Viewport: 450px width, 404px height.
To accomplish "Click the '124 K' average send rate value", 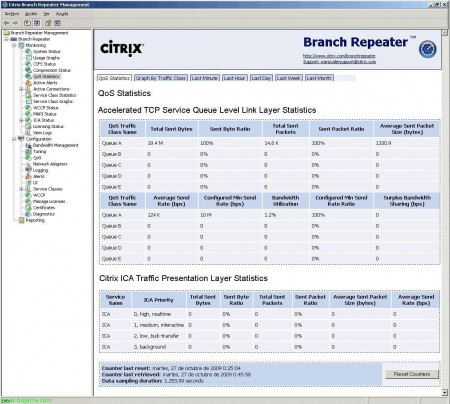I will tap(154, 215).
